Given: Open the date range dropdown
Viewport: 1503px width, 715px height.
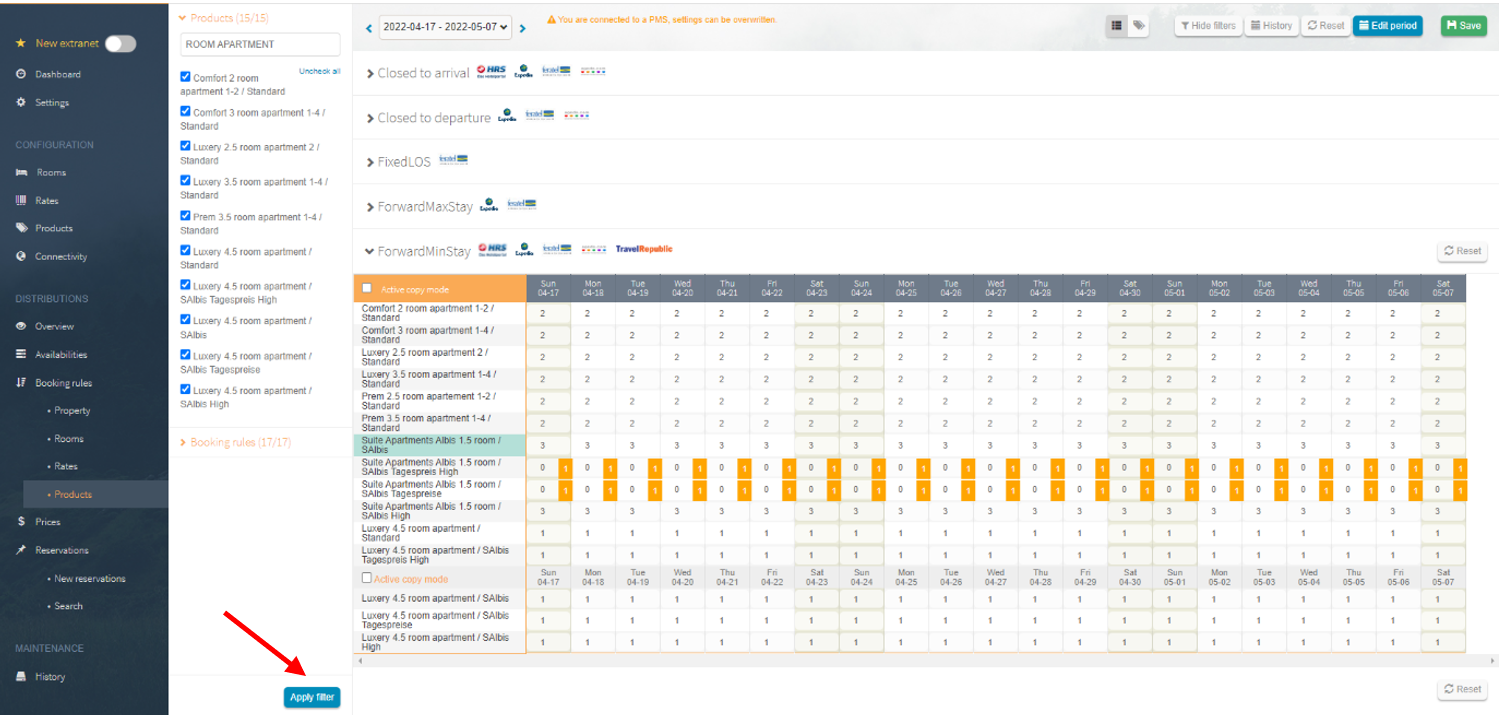Looking at the screenshot, I should coord(445,28).
